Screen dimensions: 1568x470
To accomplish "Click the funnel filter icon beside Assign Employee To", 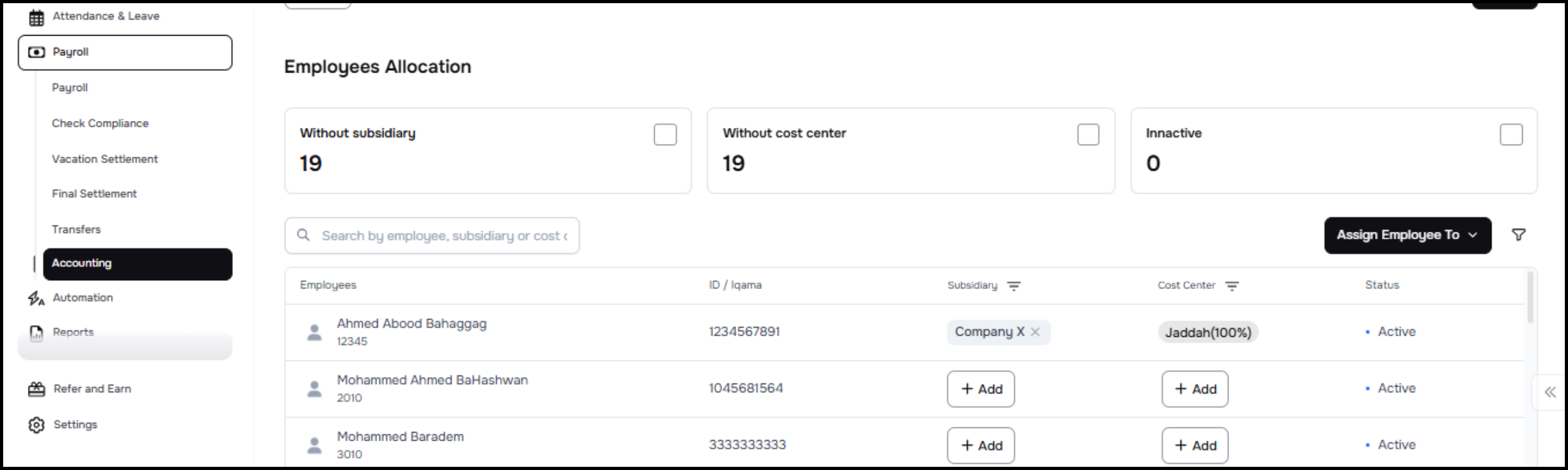I will (1518, 235).
